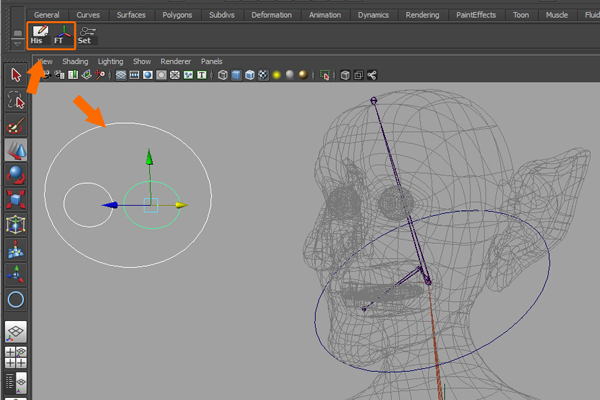The image size is (600, 400).
Task: Switch to the Curves shelf tab
Action: (x=88, y=15)
